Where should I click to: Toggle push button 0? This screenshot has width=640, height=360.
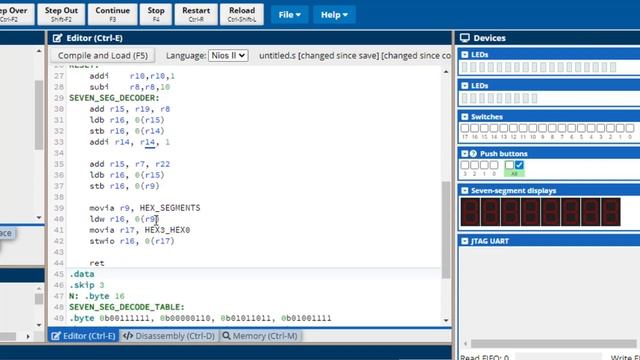494,165
